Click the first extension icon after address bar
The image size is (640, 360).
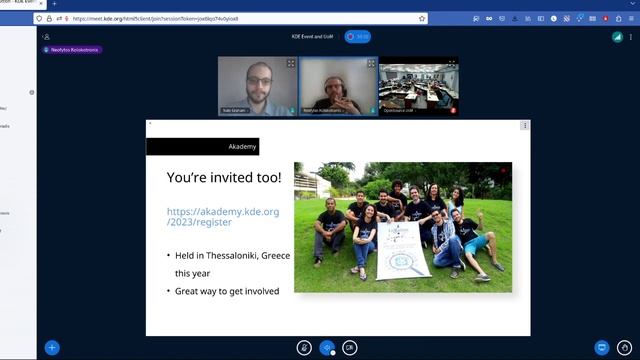point(476,19)
